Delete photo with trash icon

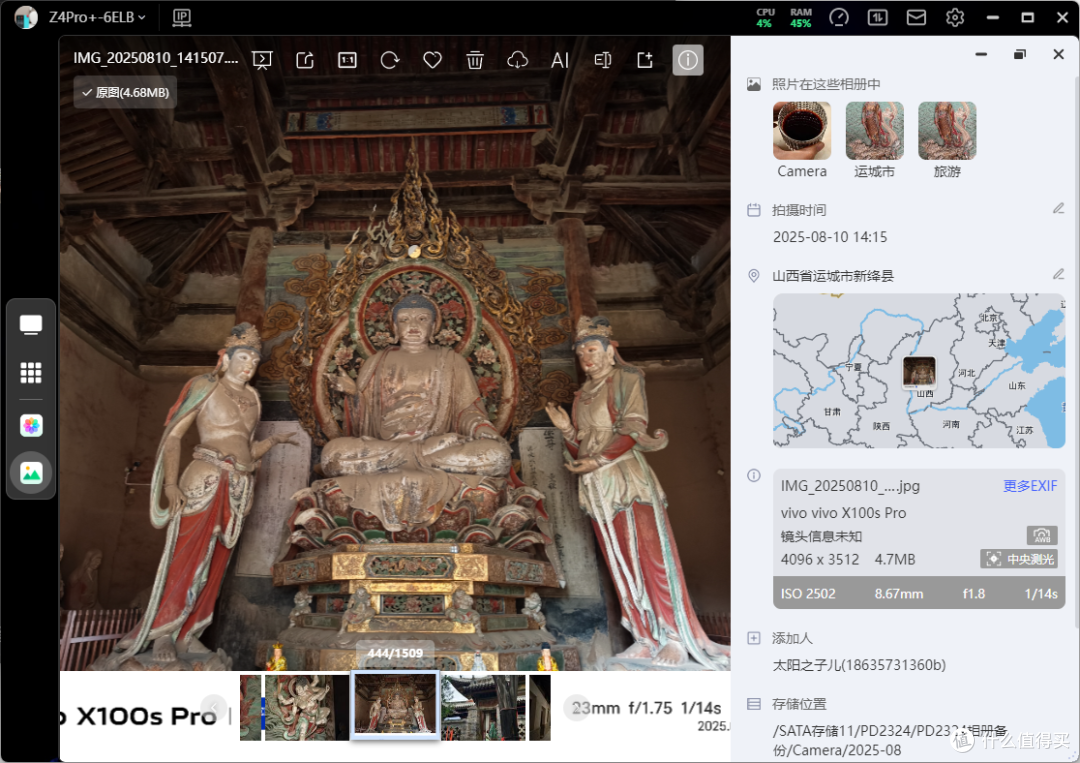(x=475, y=61)
